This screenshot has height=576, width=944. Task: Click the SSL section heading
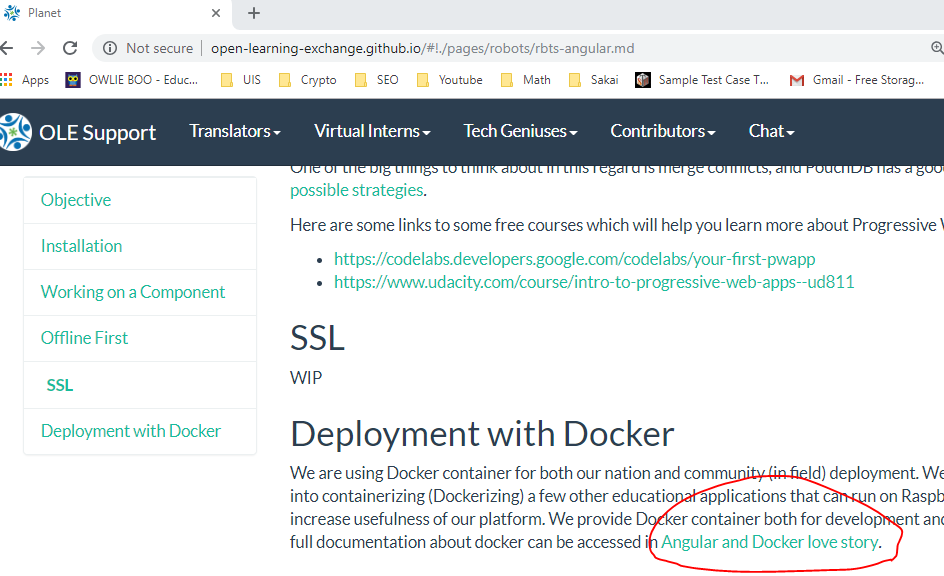(x=317, y=338)
